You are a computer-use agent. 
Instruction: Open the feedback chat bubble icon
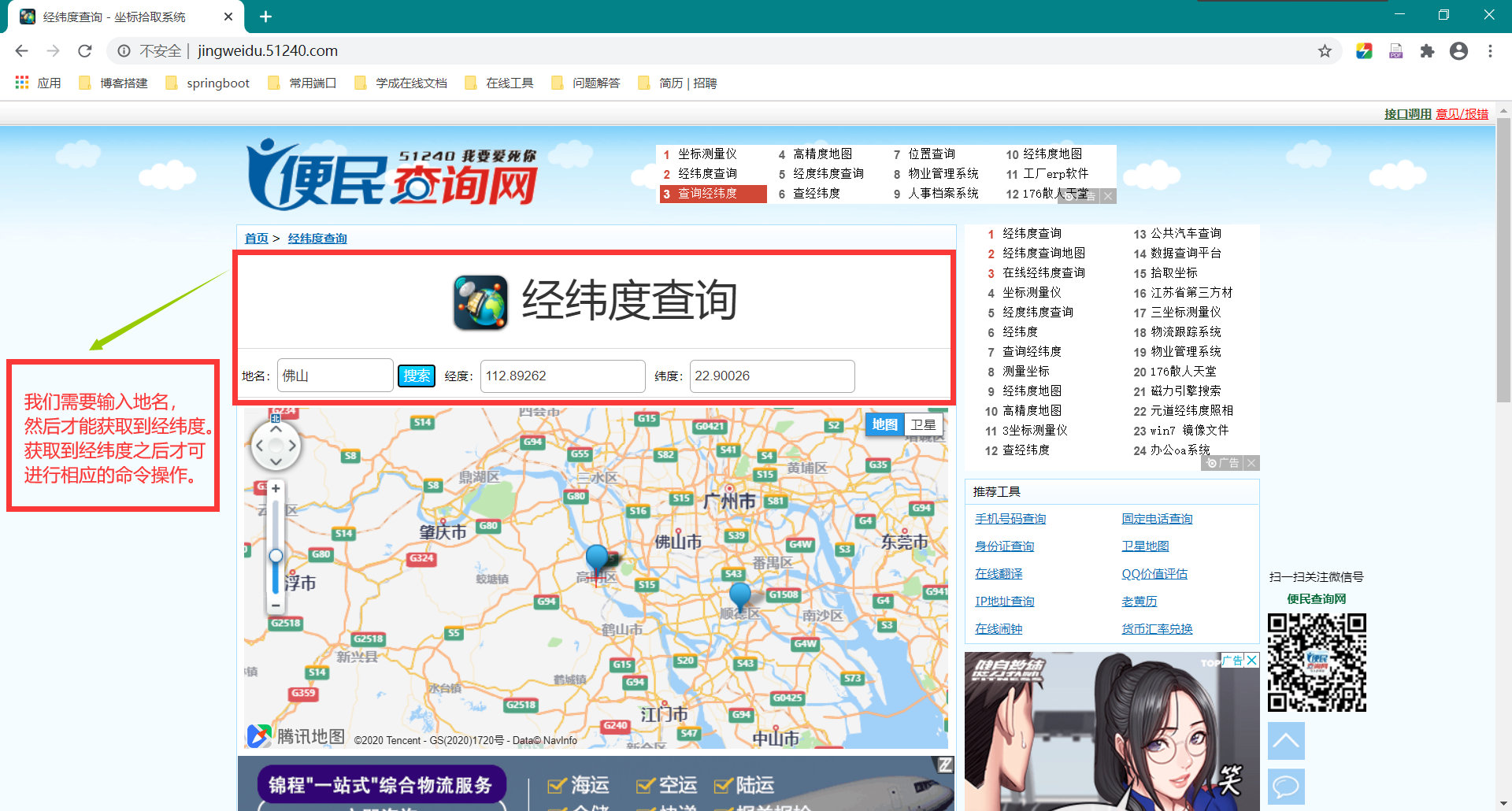click(1286, 786)
